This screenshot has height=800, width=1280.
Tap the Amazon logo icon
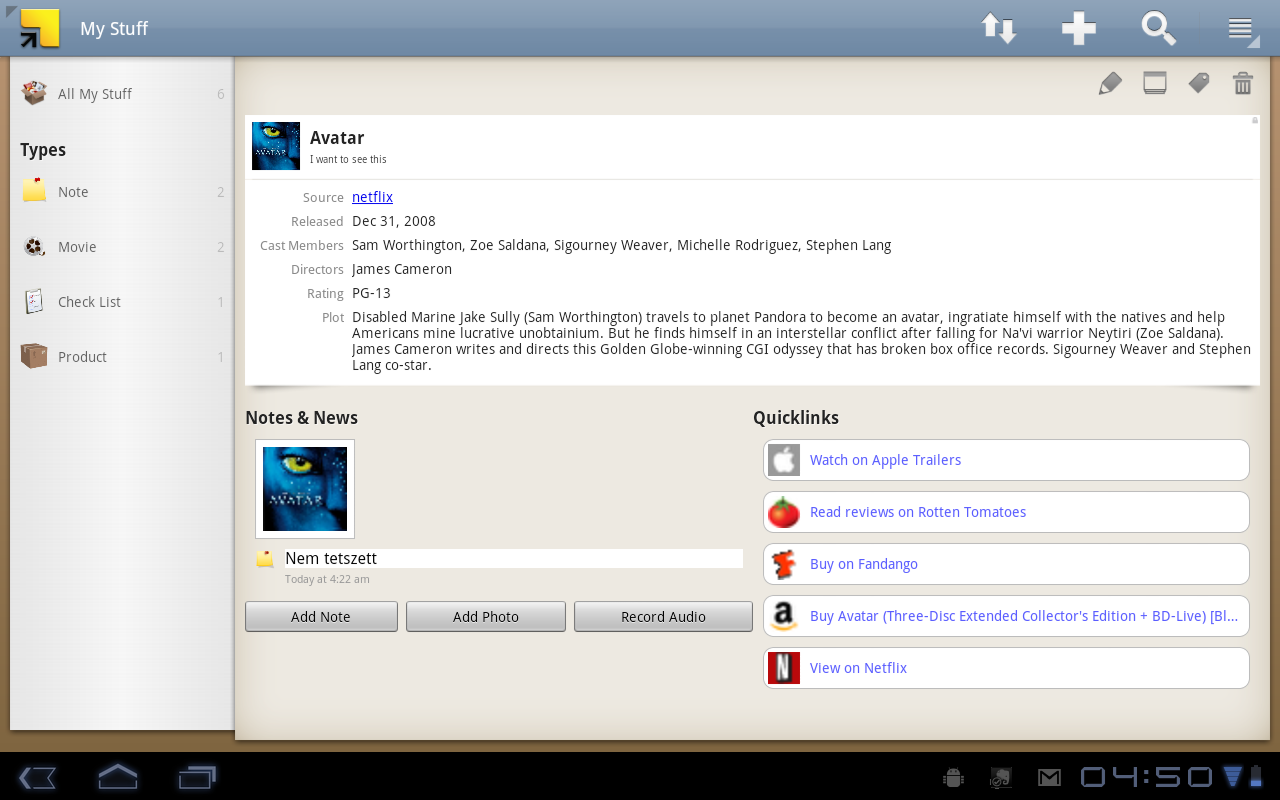[x=784, y=616]
